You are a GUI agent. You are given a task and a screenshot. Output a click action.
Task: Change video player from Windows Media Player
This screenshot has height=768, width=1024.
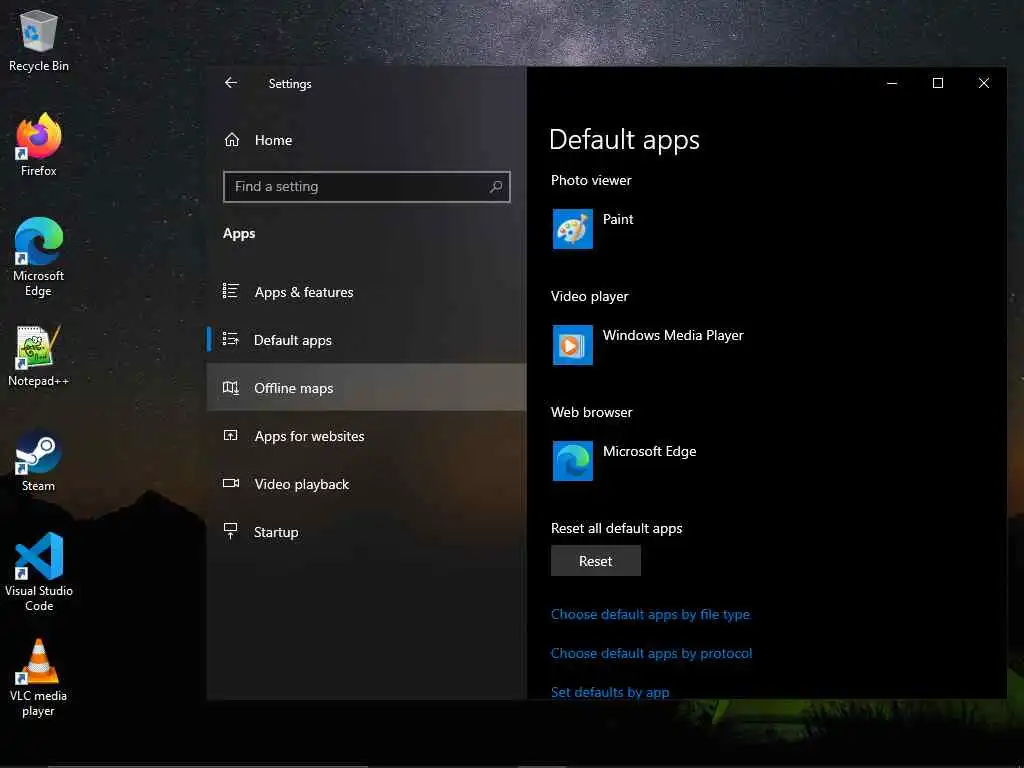point(648,345)
